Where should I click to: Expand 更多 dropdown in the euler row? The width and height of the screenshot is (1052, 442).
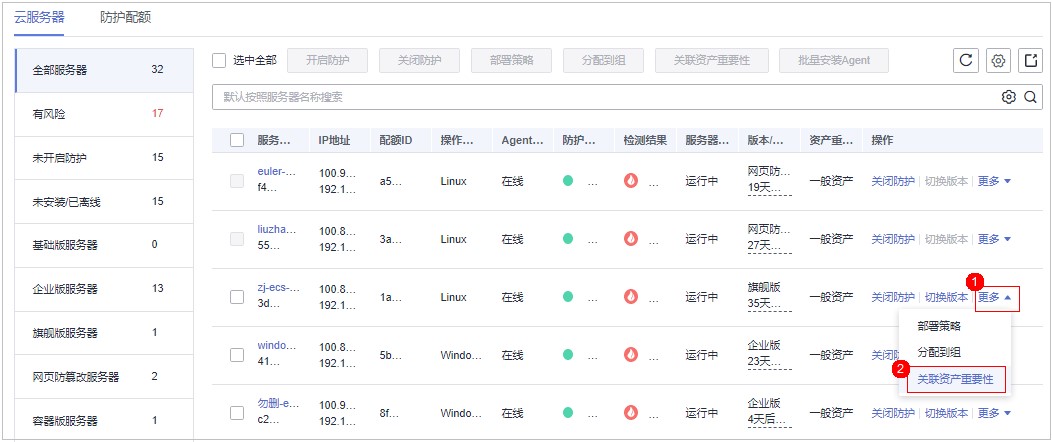(994, 181)
